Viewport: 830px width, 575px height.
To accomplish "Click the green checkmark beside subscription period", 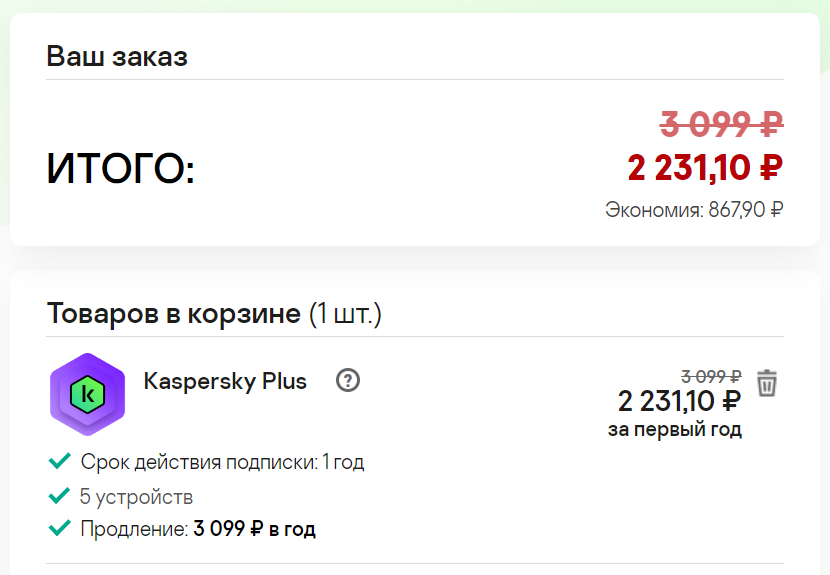I will click(59, 461).
